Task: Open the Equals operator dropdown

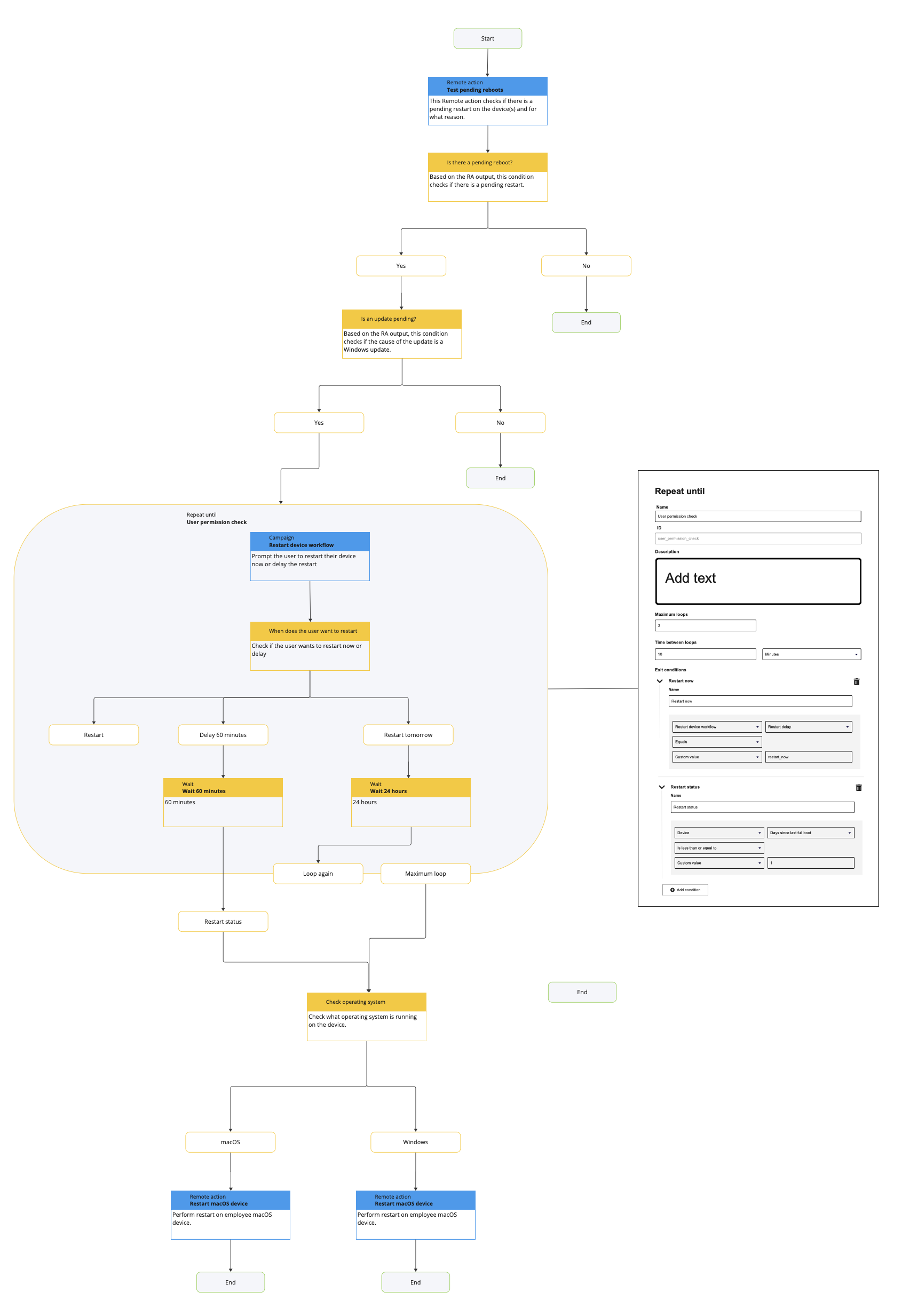Action: pyautogui.click(x=716, y=742)
